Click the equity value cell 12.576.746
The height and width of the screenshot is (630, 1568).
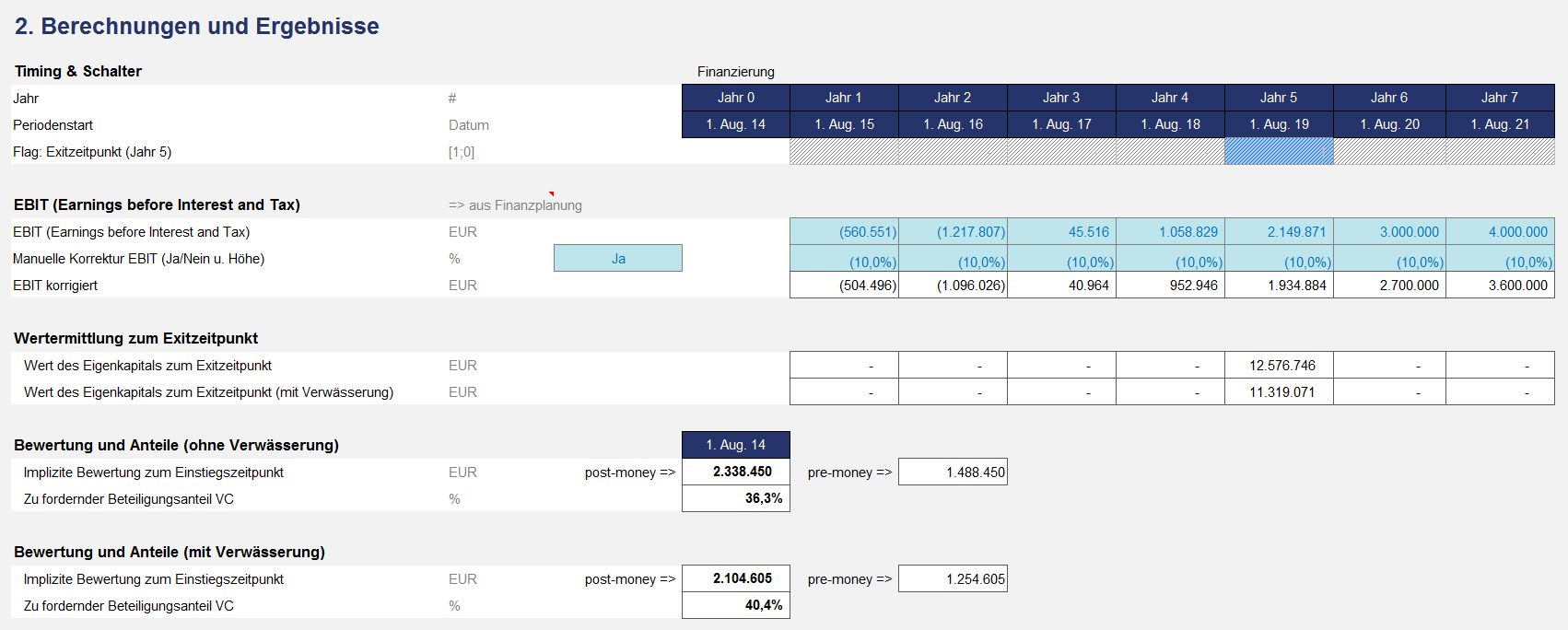1279,366
